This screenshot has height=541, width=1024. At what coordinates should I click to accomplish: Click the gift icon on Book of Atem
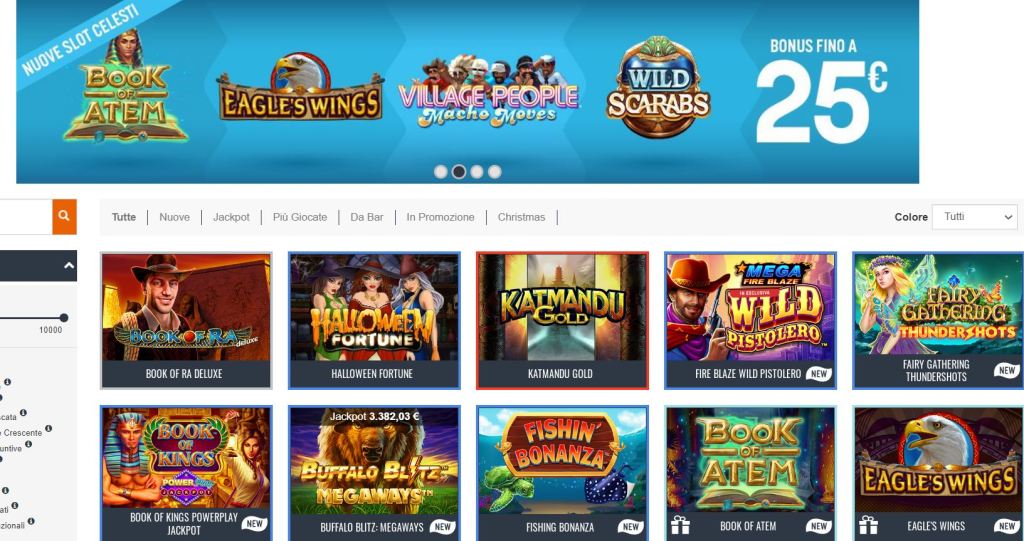tap(680, 525)
